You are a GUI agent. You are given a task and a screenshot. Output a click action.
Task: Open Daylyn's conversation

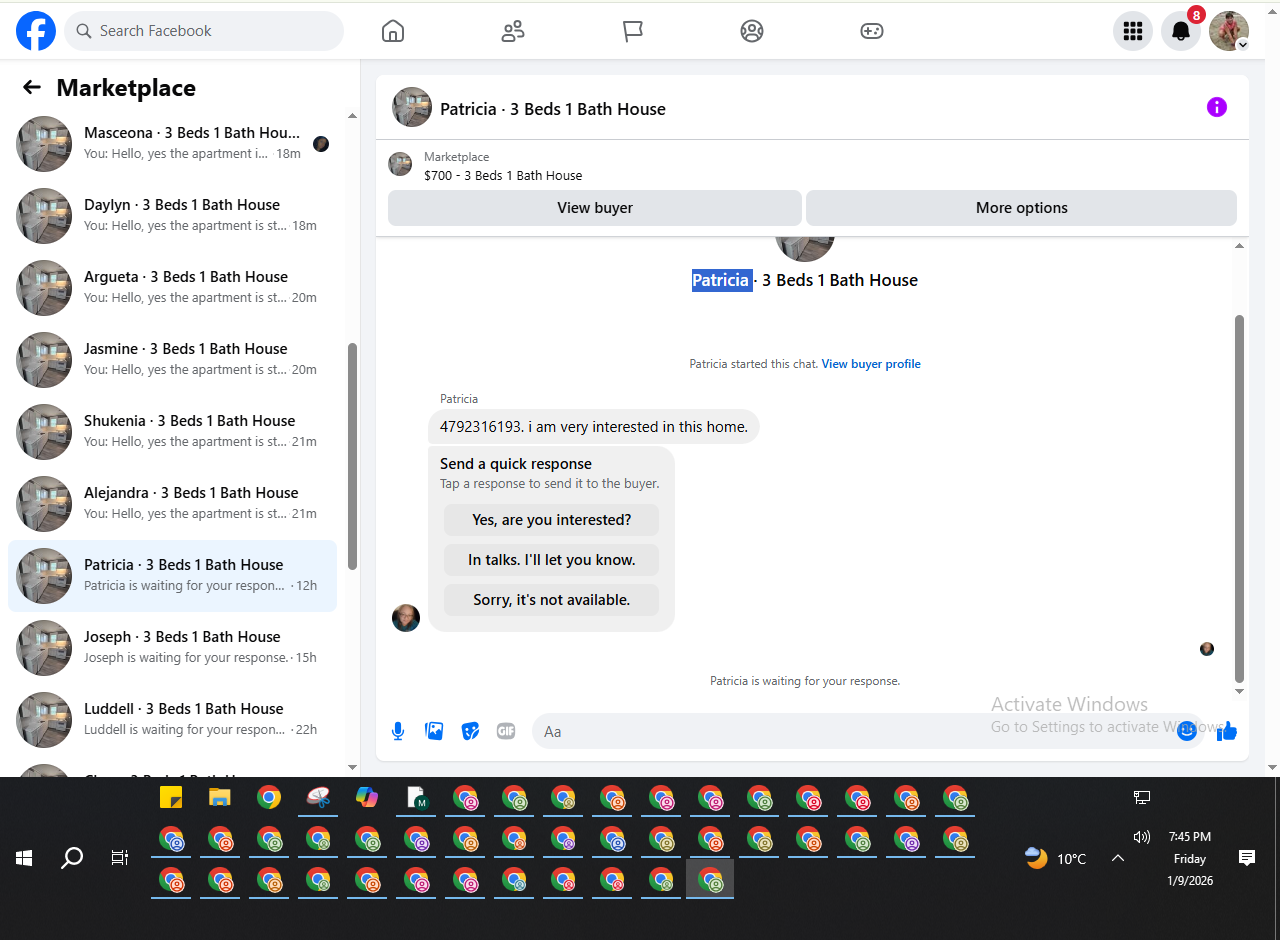pyautogui.click(x=172, y=216)
